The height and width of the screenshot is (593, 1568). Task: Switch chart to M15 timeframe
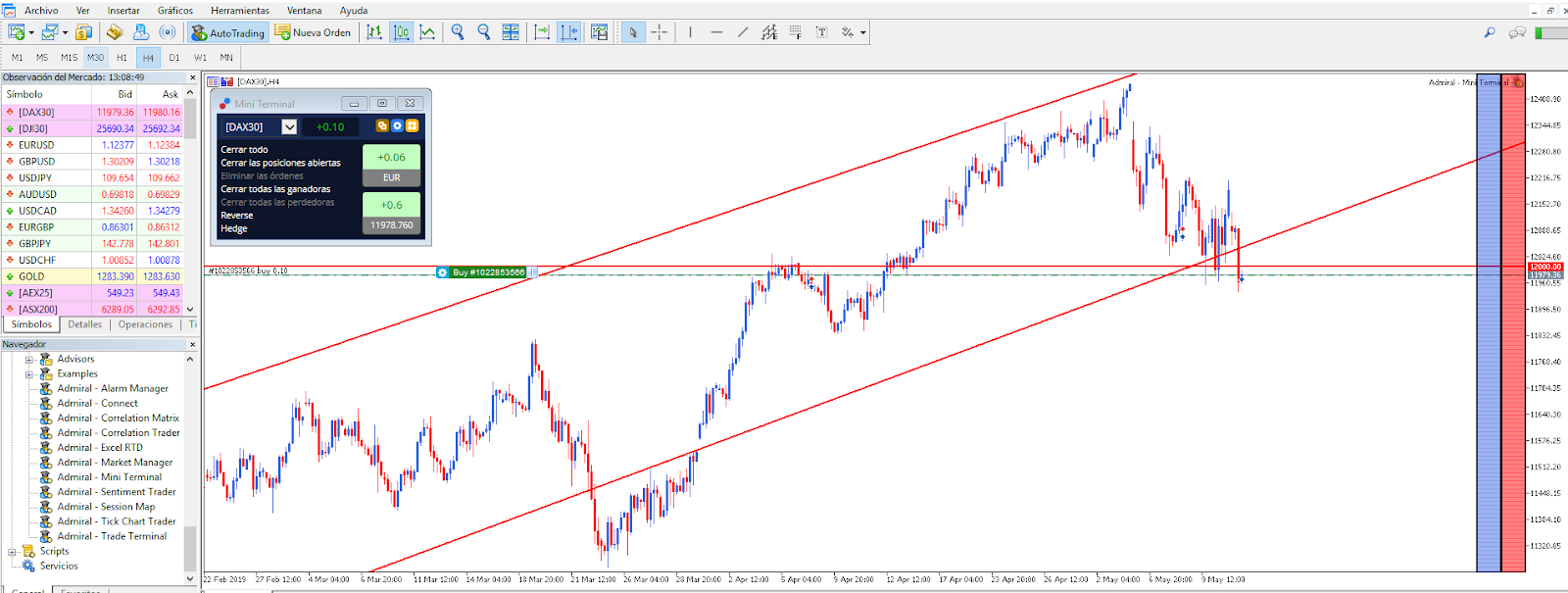tap(69, 58)
